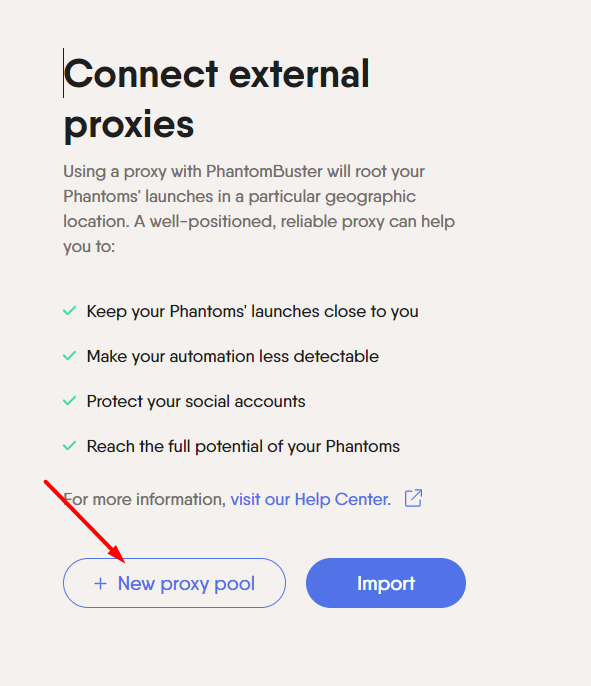The image size is (591, 686).
Task: Select the text 'Keep your Phantoms' launches close to you'
Action: [252, 312]
